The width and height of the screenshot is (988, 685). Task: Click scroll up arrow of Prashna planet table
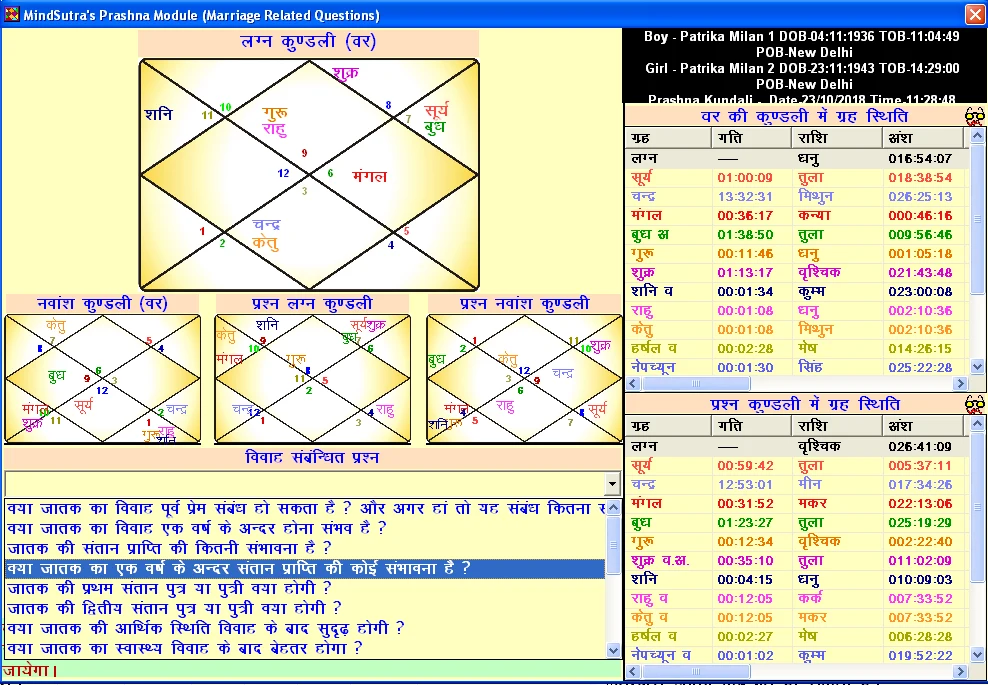tap(977, 423)
